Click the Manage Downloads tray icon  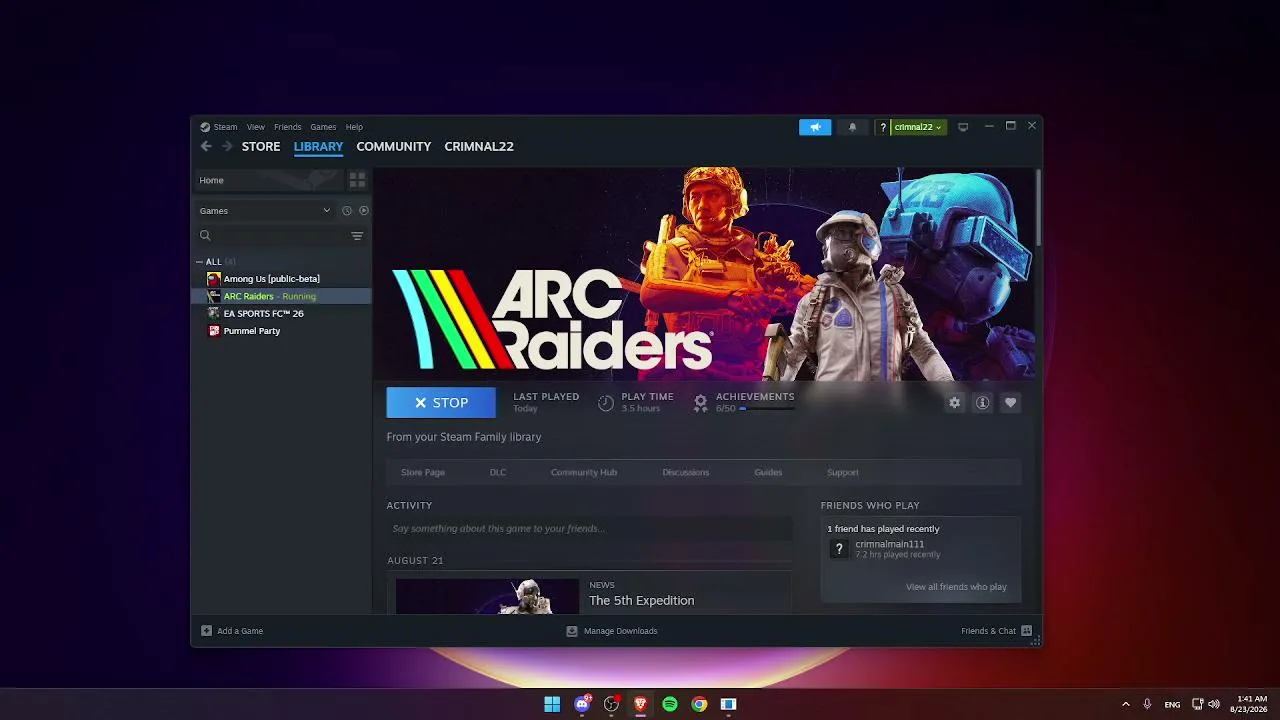[572, 631]
